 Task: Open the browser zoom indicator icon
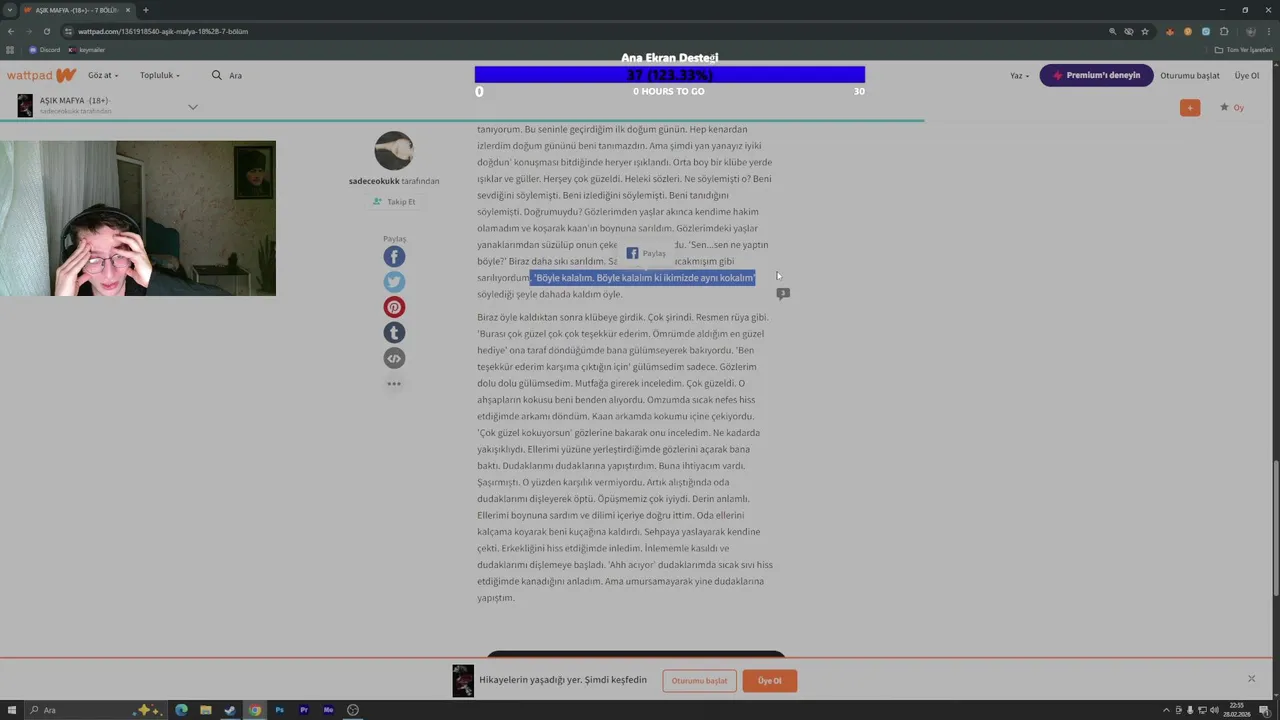[1112, 31]
